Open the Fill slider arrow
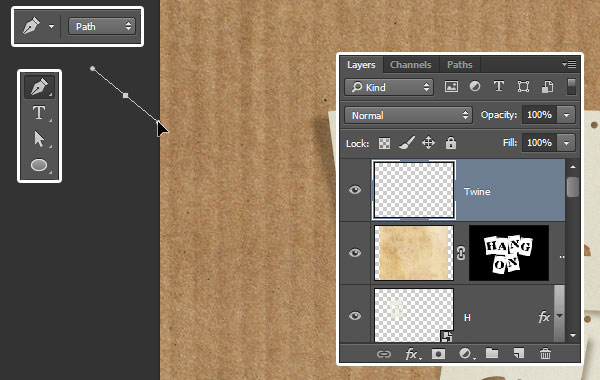Image resolution: width=600 pixels, height=380 pixels. tap(566, 143)
